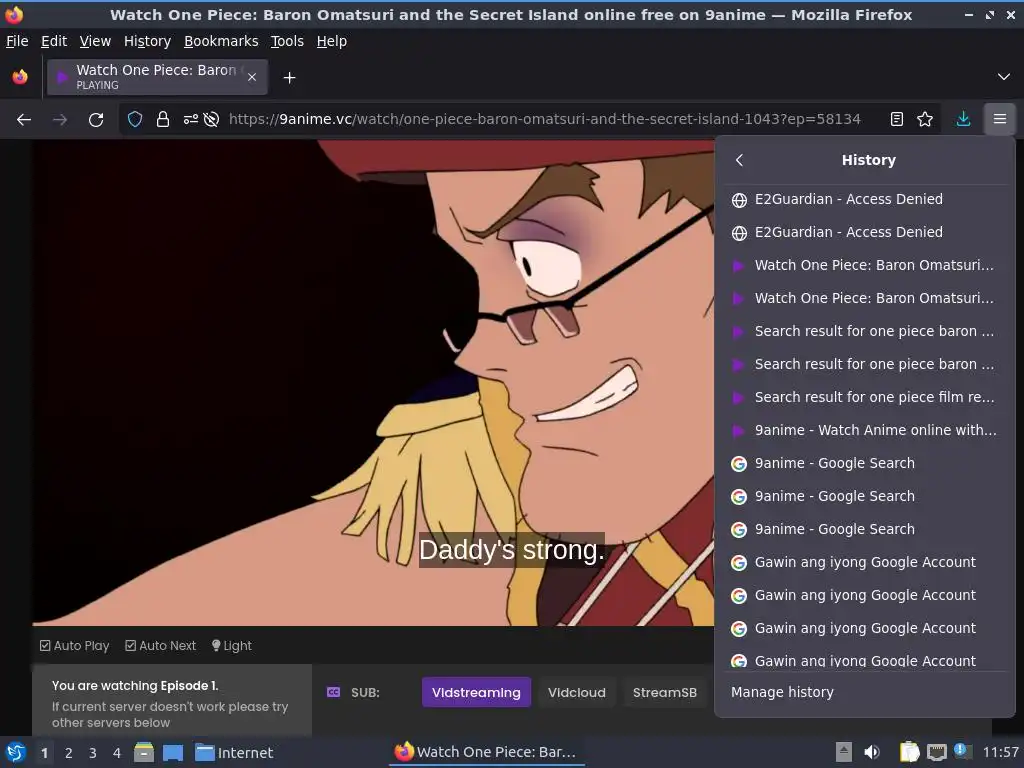Open the Edit menu

coord(54,41)
